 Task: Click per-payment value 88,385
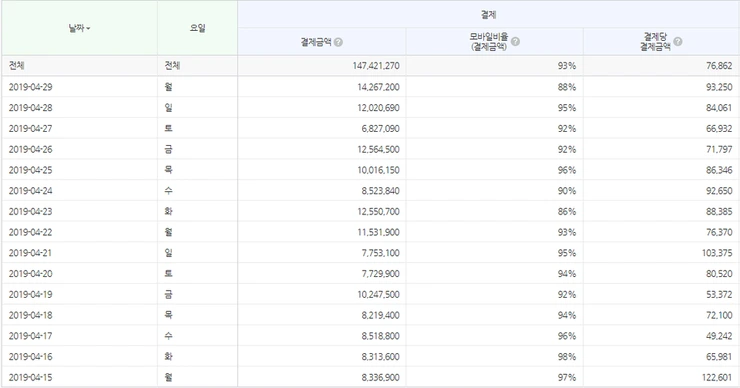click(719, 211)
